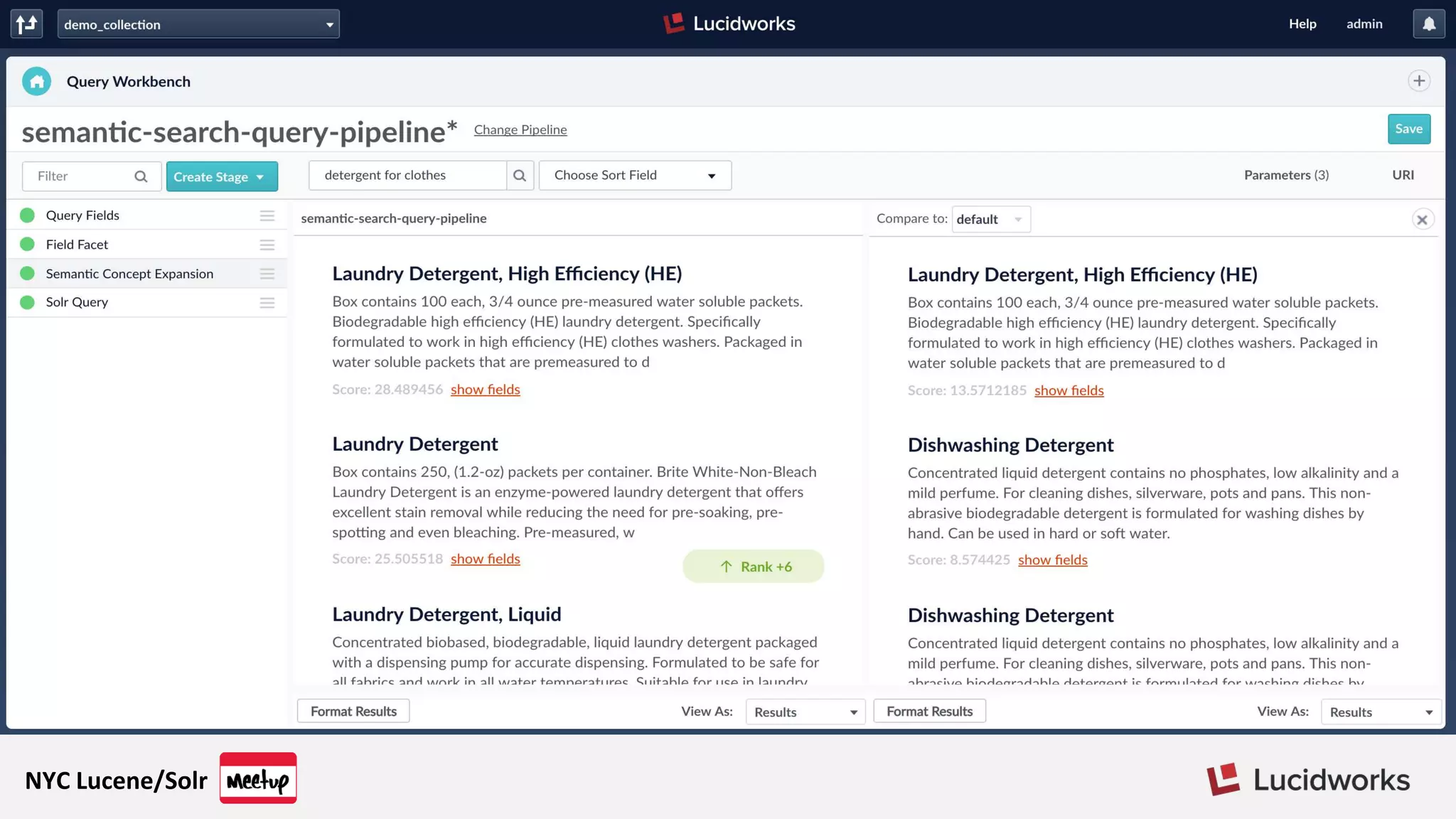Open the Parameters (3) panel
The image size is (1456, 819).
[x=1286, y=175]
